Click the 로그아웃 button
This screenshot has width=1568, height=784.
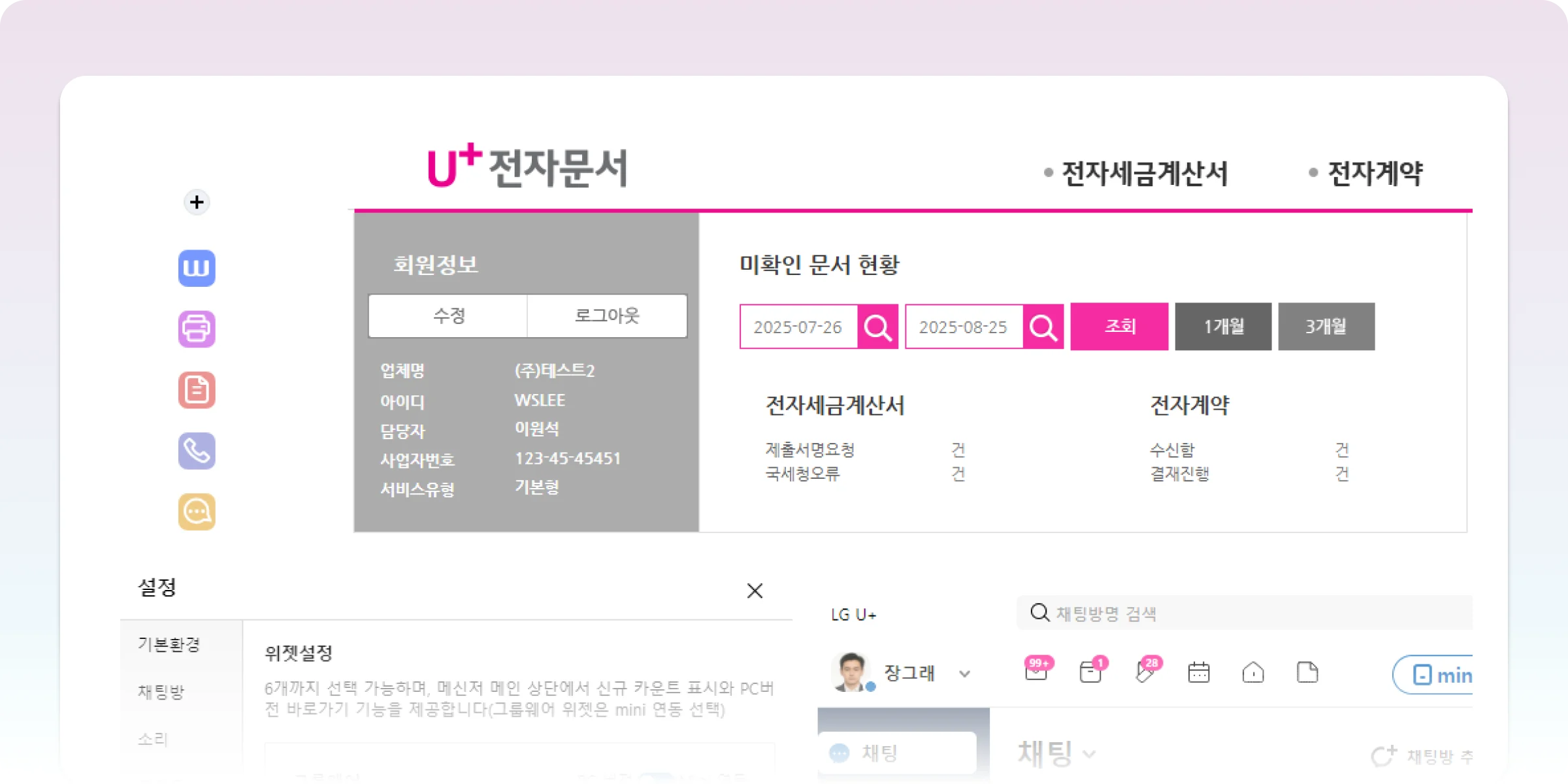point(607,316)
